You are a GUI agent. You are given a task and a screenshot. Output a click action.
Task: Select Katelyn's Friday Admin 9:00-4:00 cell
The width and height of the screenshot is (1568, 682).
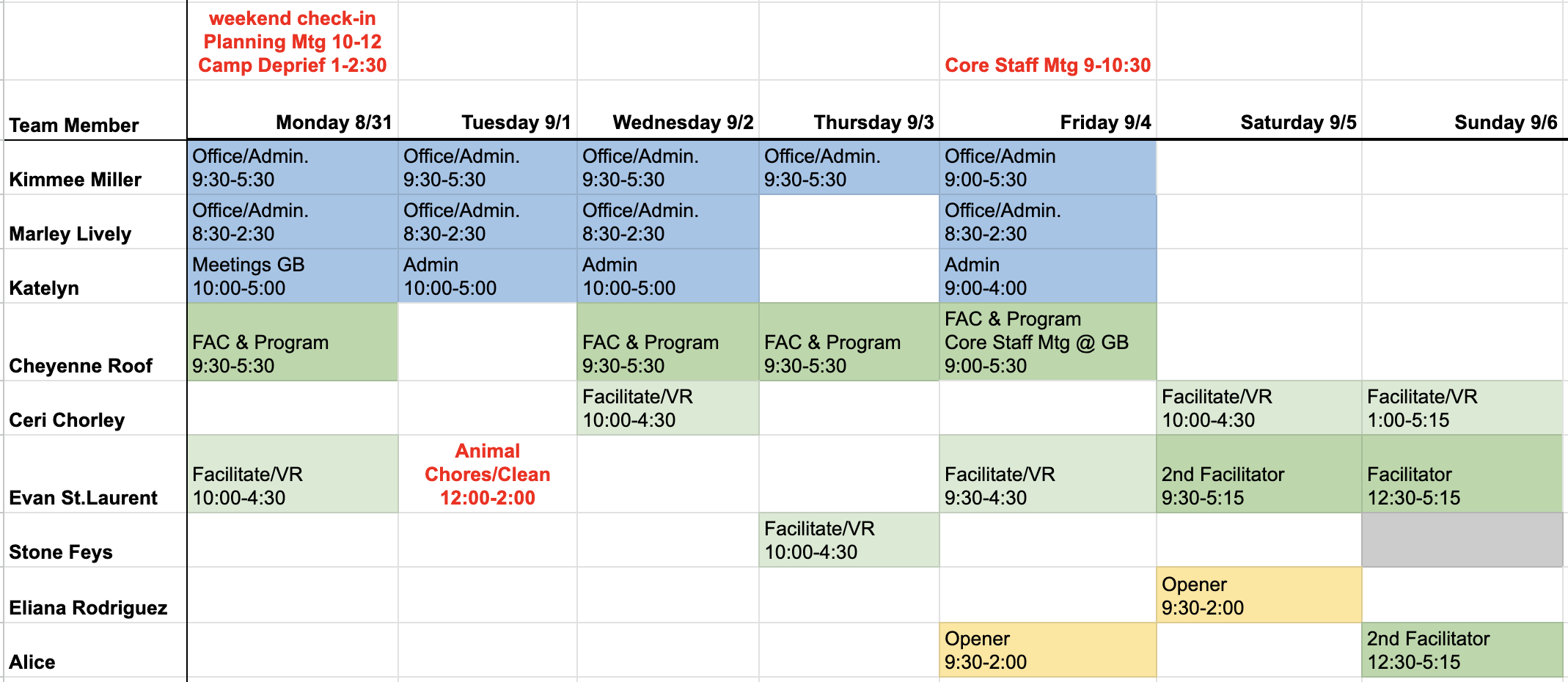click(x=1047, y=276)
